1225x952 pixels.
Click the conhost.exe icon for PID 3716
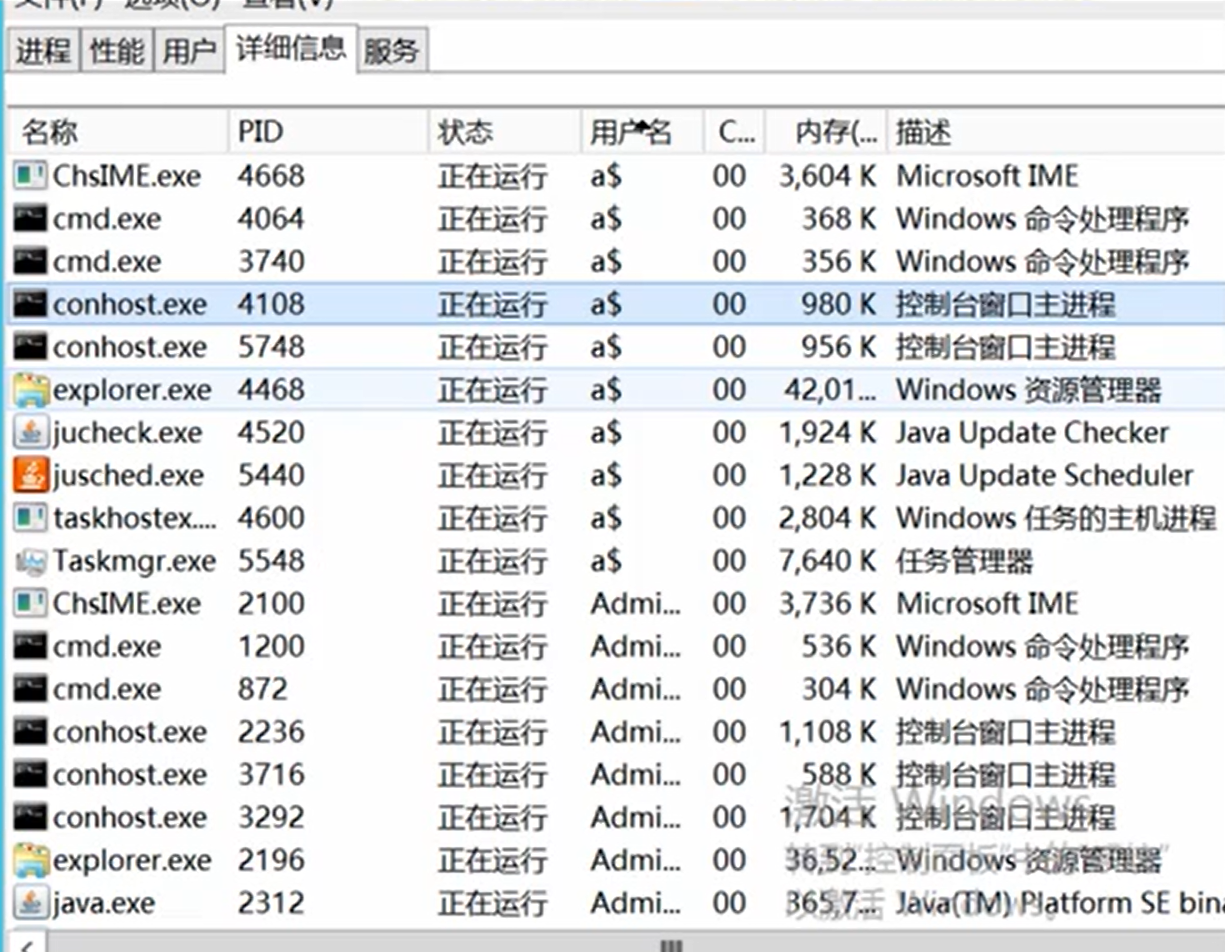point(31,775)
